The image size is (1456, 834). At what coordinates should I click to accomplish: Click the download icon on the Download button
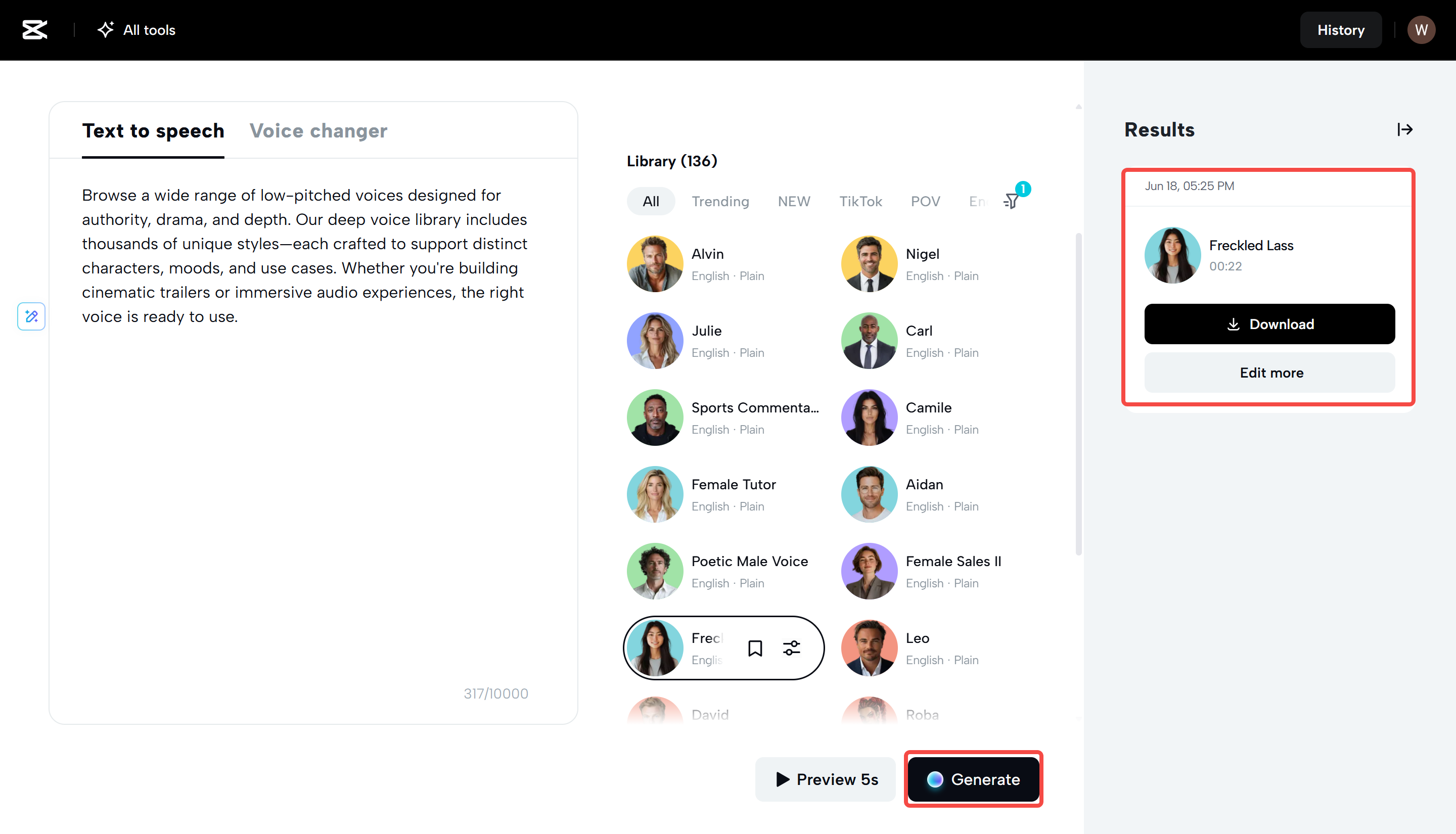(x=1233, y=324)
